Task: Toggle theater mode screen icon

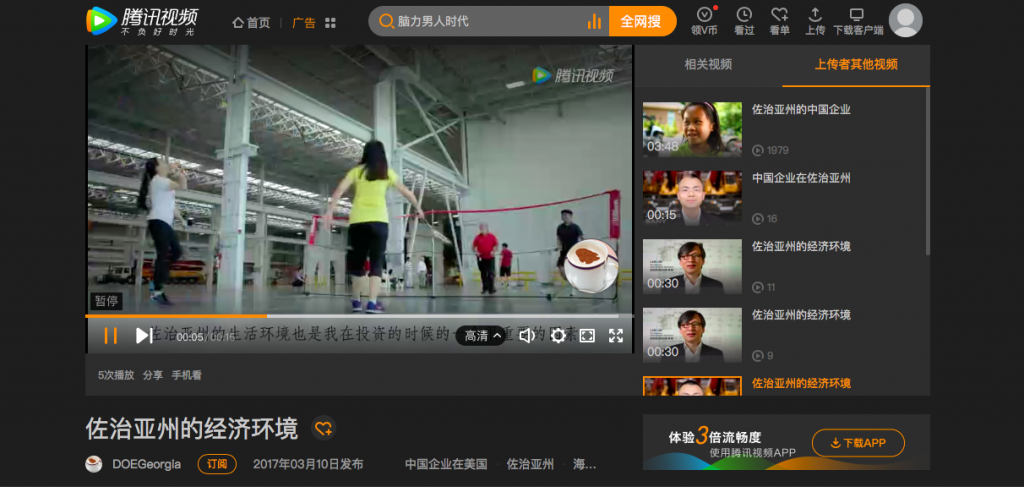Action: pyautogui.click(x=587, y=336)
